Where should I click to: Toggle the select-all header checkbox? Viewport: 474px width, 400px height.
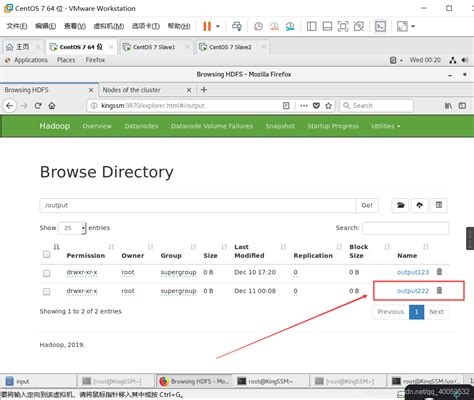pyautogui.click(x=47, y=254)
